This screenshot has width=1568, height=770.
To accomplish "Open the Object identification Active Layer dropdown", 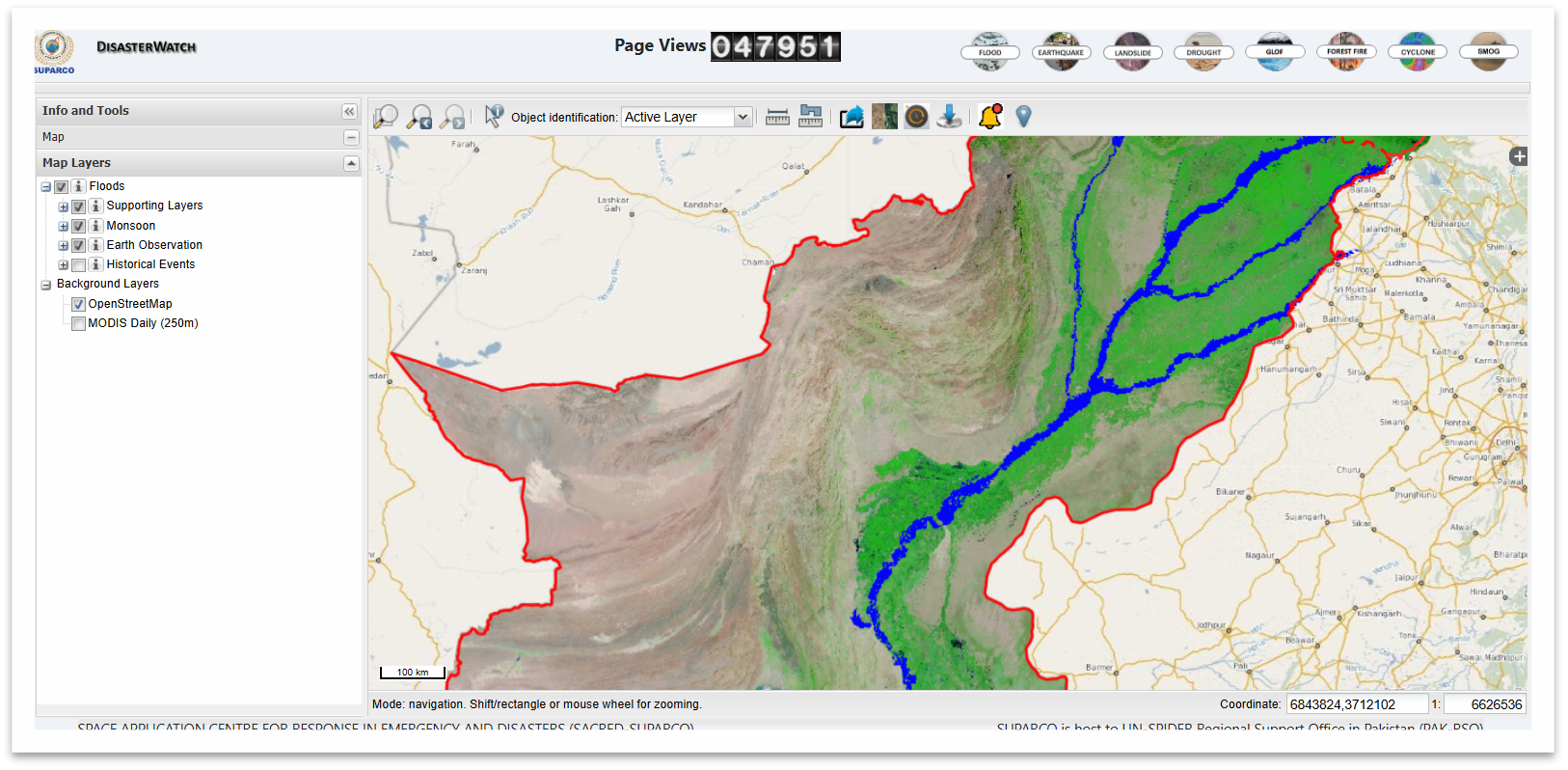I will pos(743,117).
